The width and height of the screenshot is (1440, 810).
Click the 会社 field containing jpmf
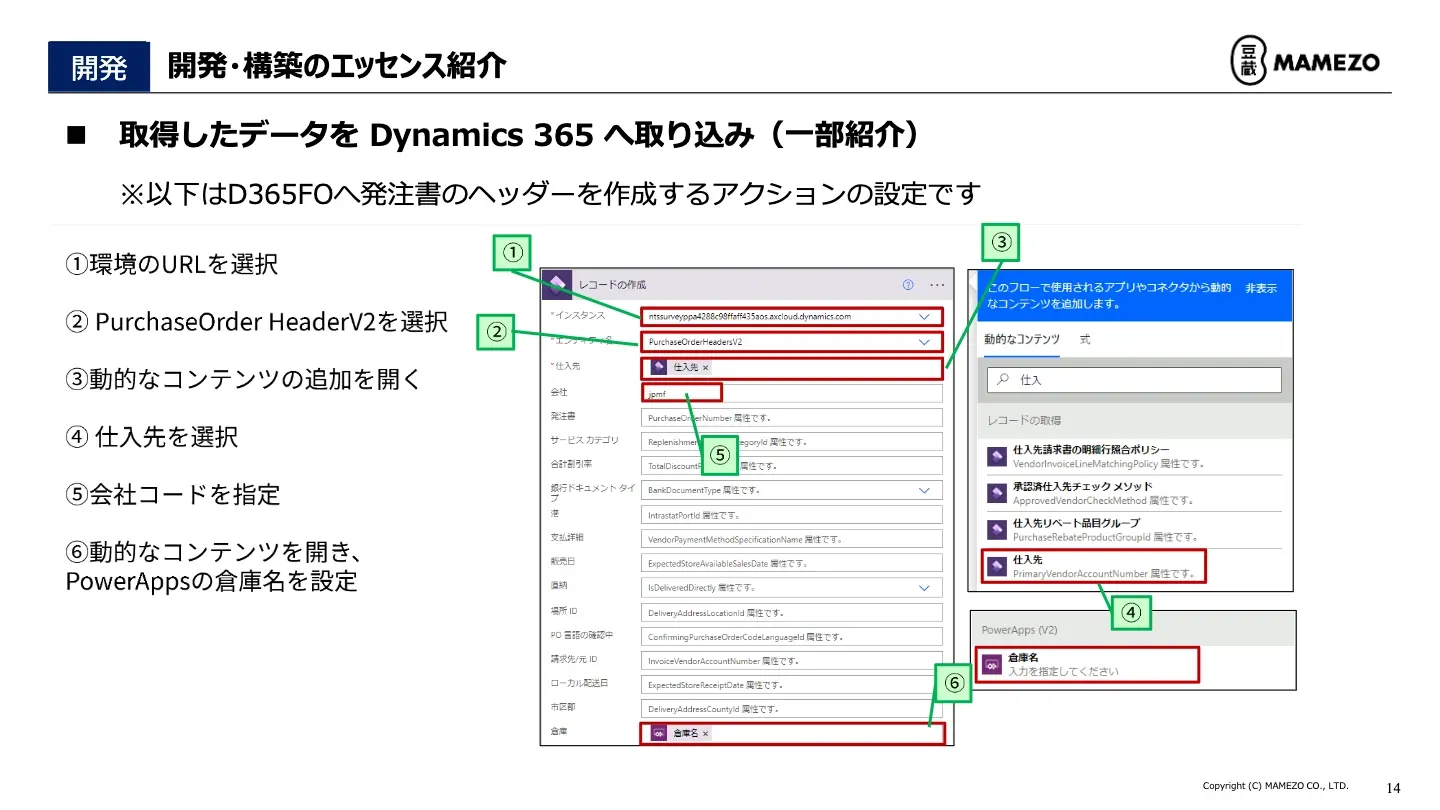click(x=791, y=393)
